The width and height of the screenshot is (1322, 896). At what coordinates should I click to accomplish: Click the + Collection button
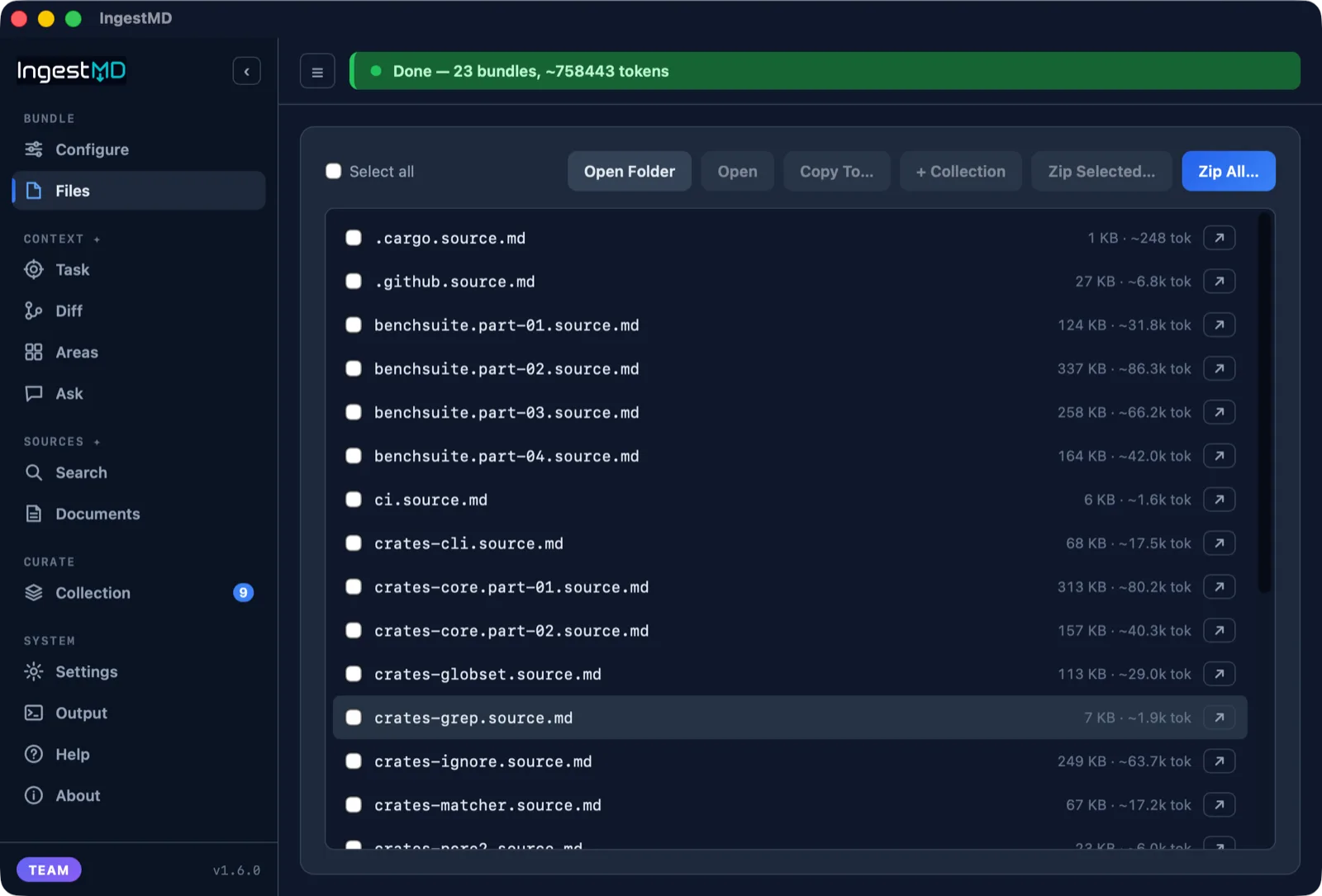tap(961, 171)
